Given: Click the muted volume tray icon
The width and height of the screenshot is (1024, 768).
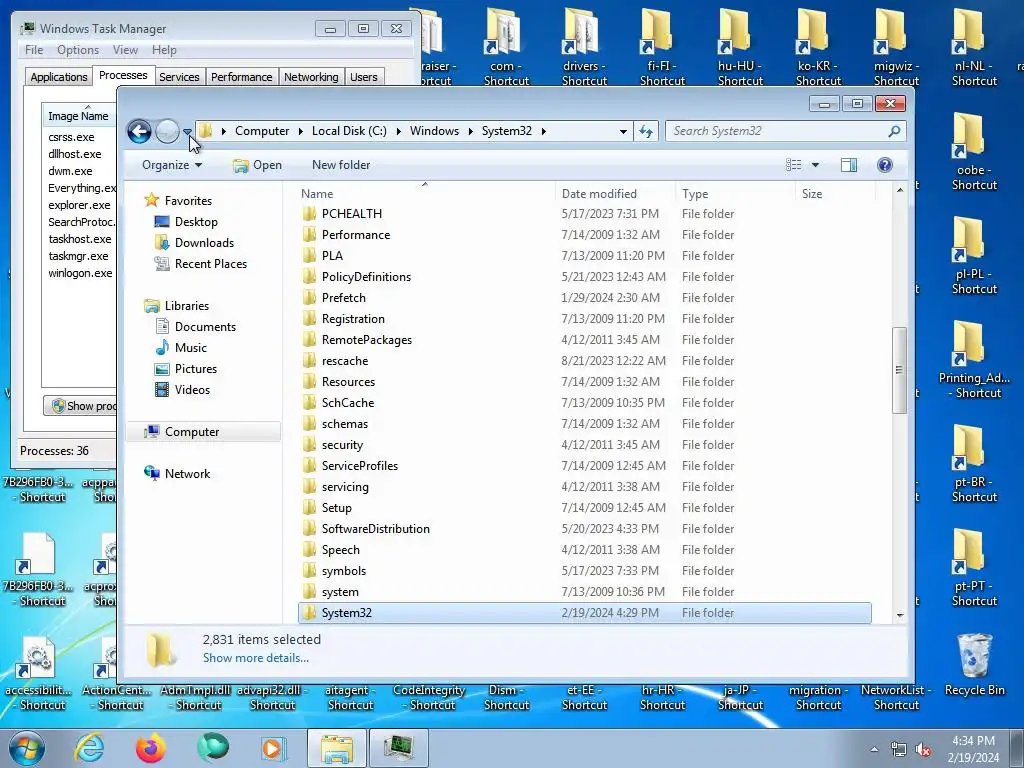Looking at the screenshot, I should (923, 750).
